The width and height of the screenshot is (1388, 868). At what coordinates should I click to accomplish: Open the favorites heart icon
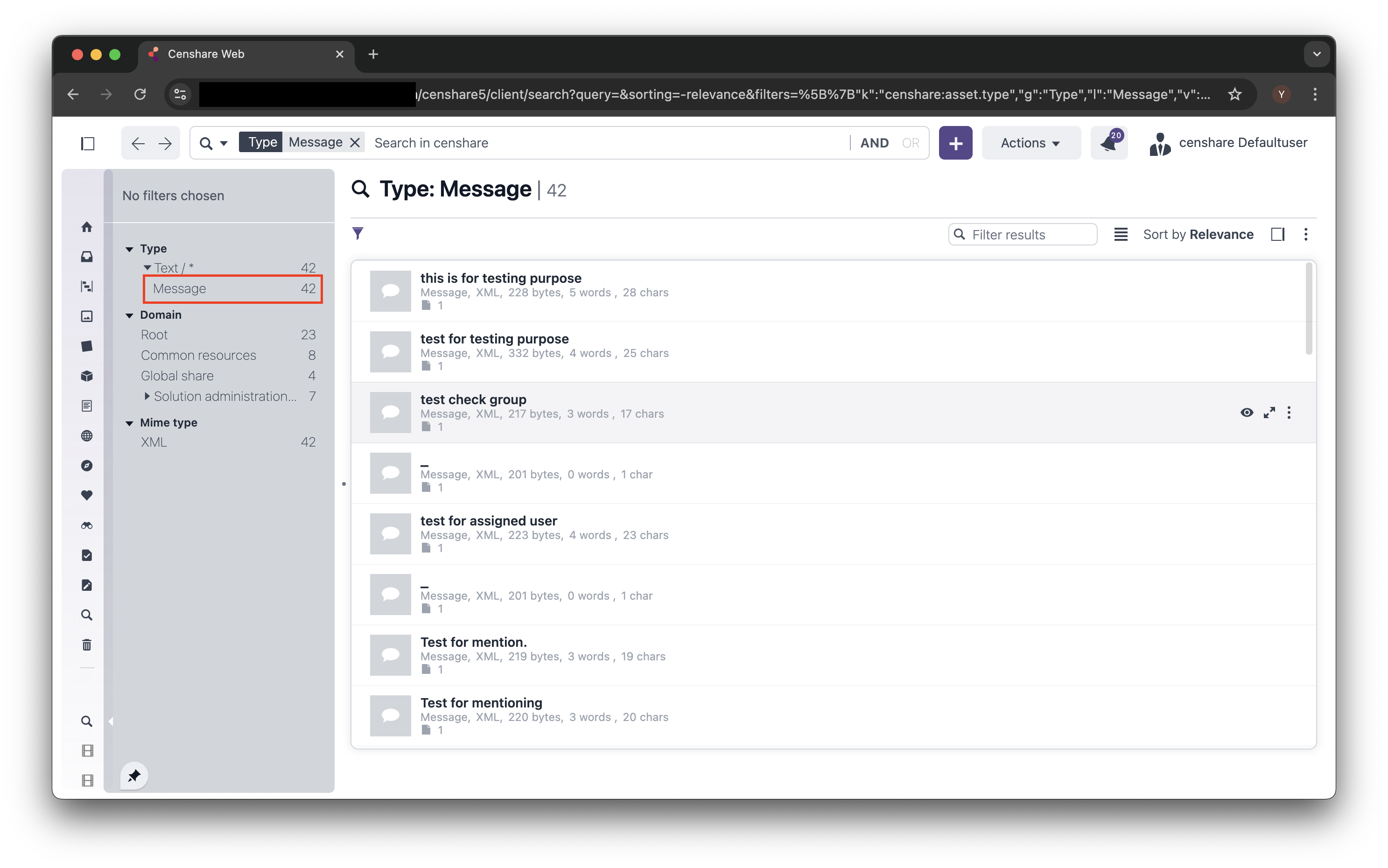[87, 496]
